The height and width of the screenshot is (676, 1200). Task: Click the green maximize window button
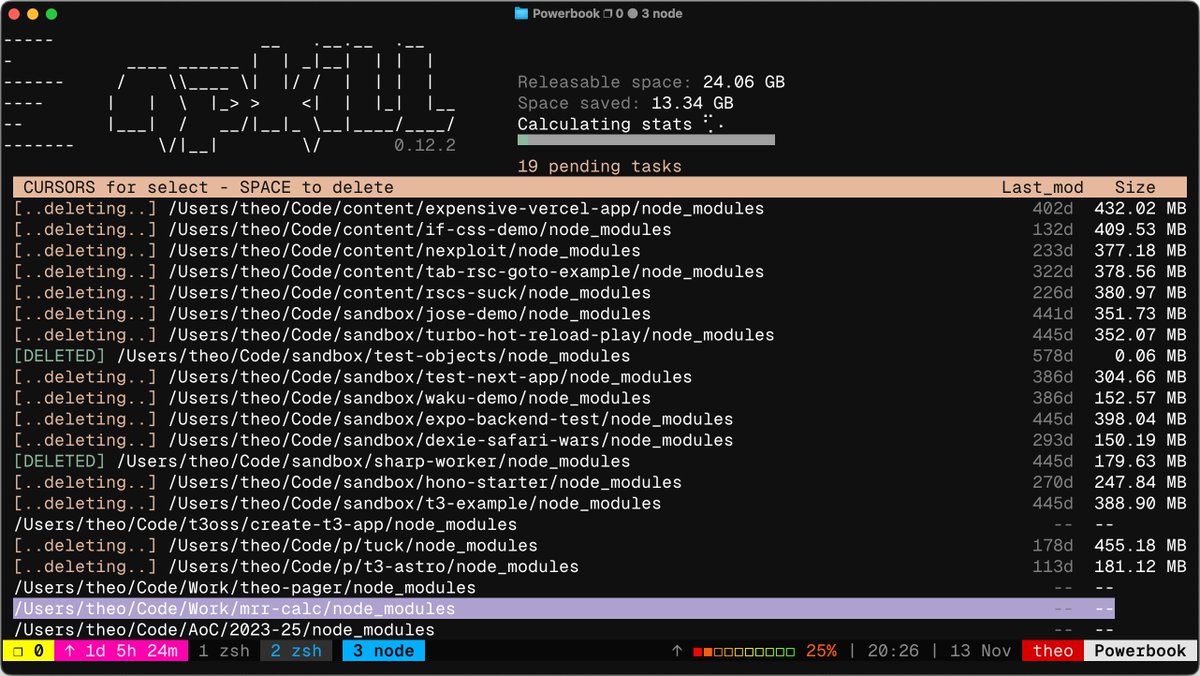pos(51,14)
